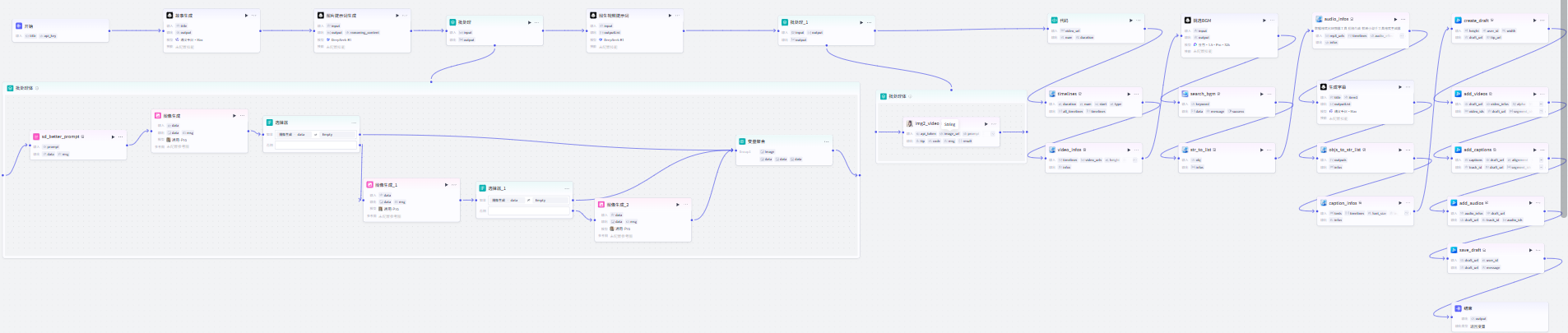Select the objs_to_str_list node title
Viewport: 1568px width, 333px height.
tap(1344, 150)
